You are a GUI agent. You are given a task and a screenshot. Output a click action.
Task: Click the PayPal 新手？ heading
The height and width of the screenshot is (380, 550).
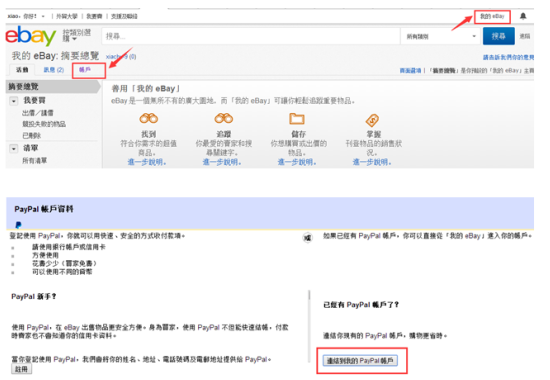click(x=34, y=296)
